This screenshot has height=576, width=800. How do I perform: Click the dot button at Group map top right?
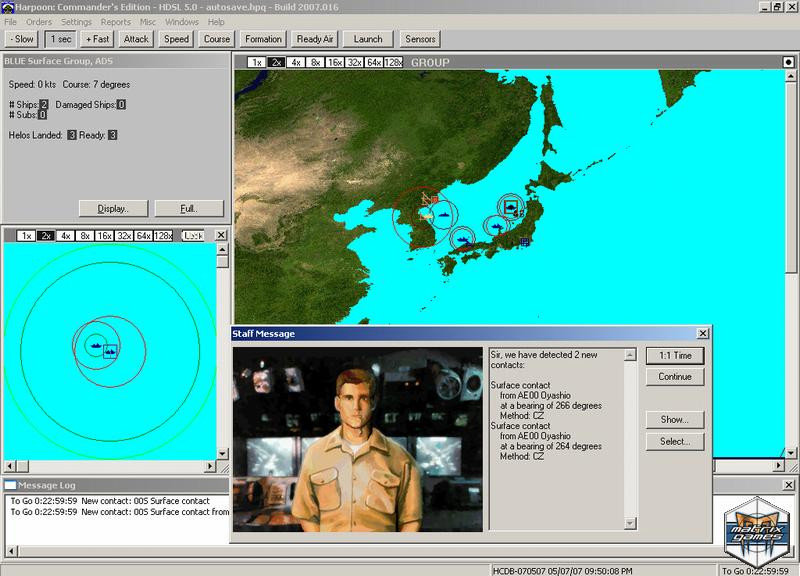[x=788, y=62]
